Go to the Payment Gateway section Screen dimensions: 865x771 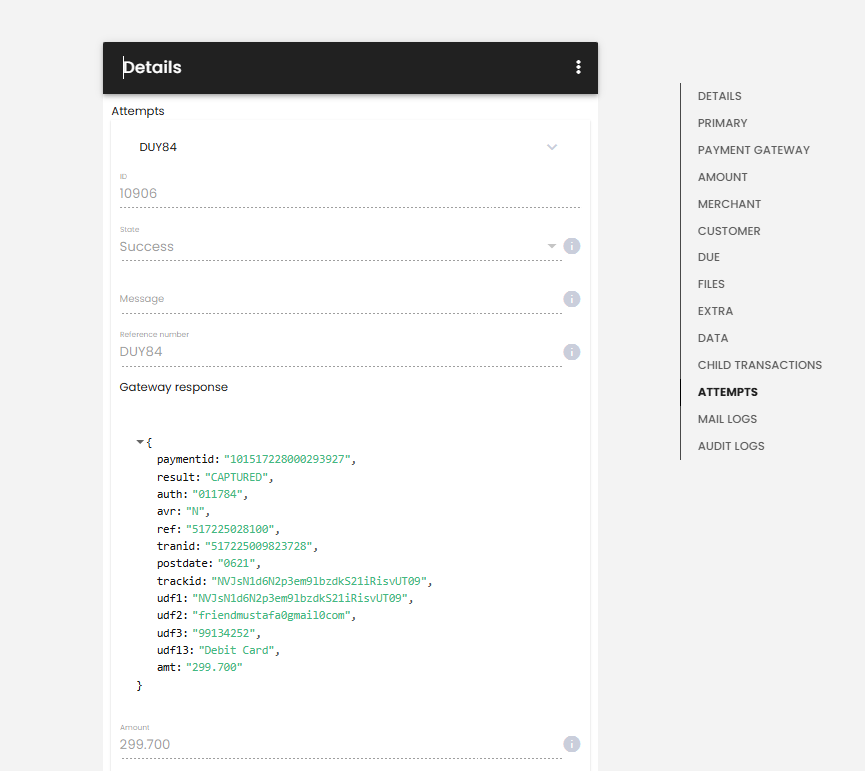pos(754,150)
